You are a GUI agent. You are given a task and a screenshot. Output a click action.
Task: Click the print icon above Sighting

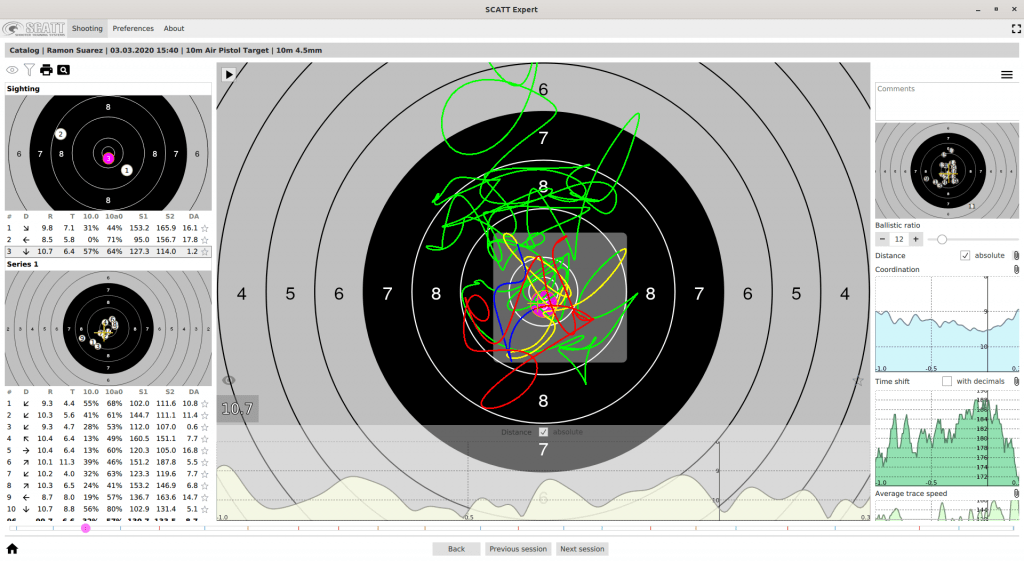(46, 70)
